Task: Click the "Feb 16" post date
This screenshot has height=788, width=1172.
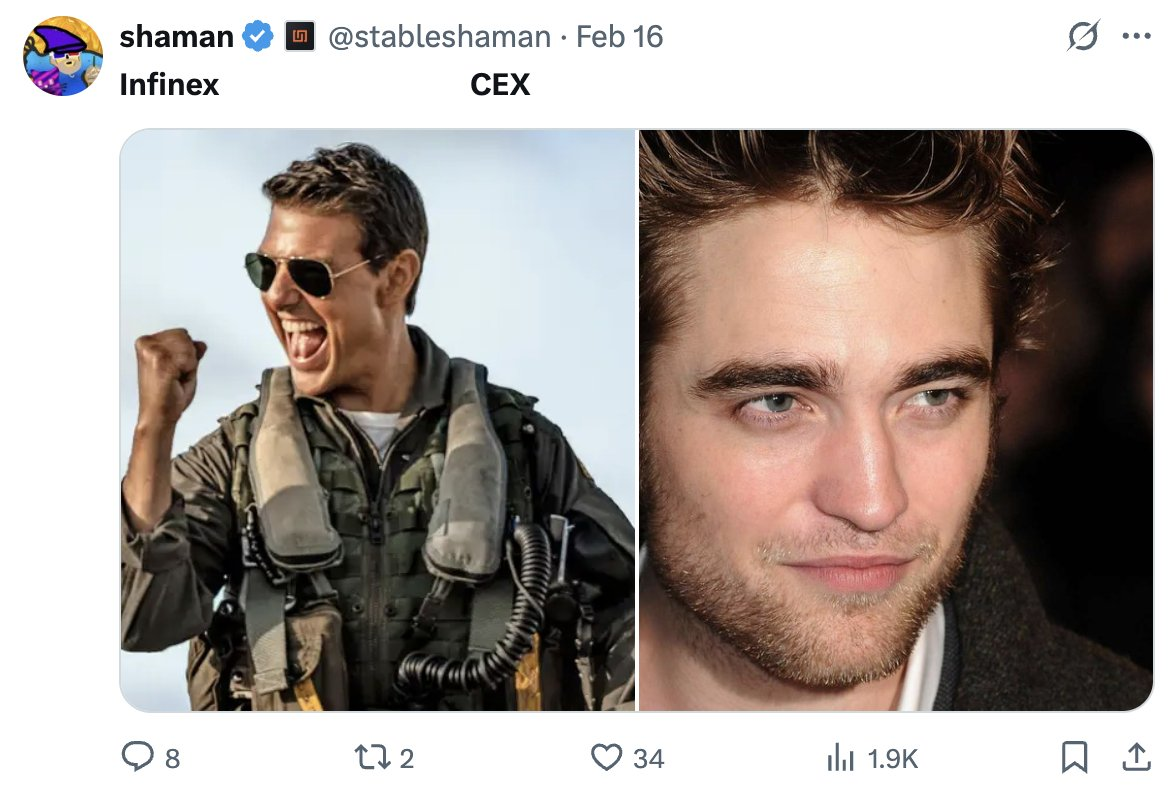Action: tap(620, 37)
